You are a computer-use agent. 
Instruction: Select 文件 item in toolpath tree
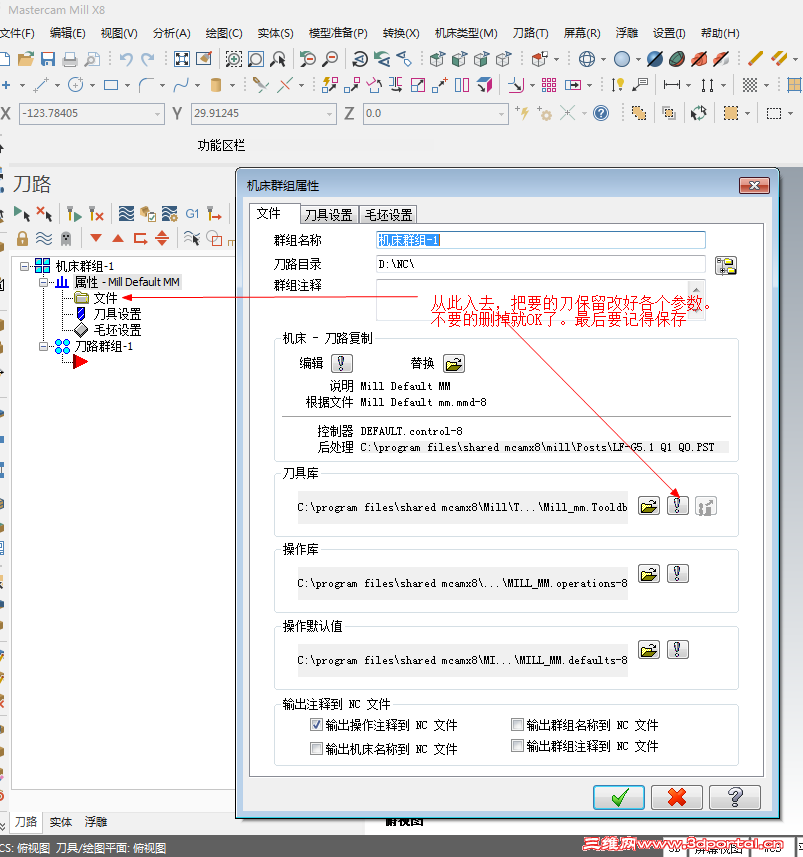click(x=105, y=298)
